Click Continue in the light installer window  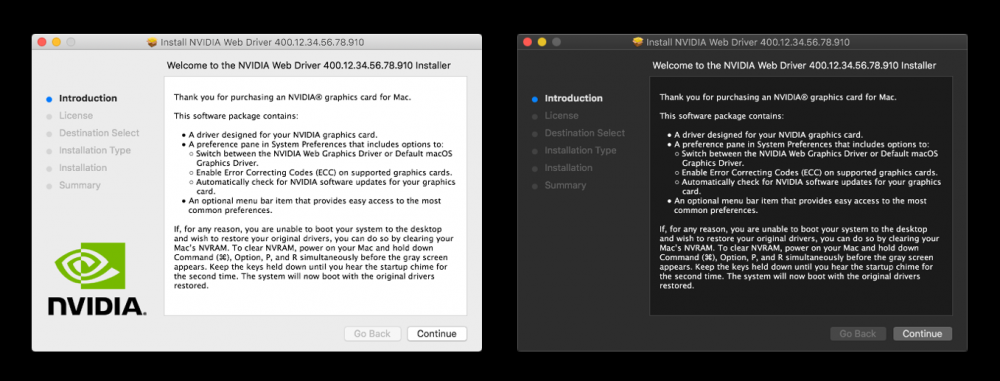tap(437, 334)
